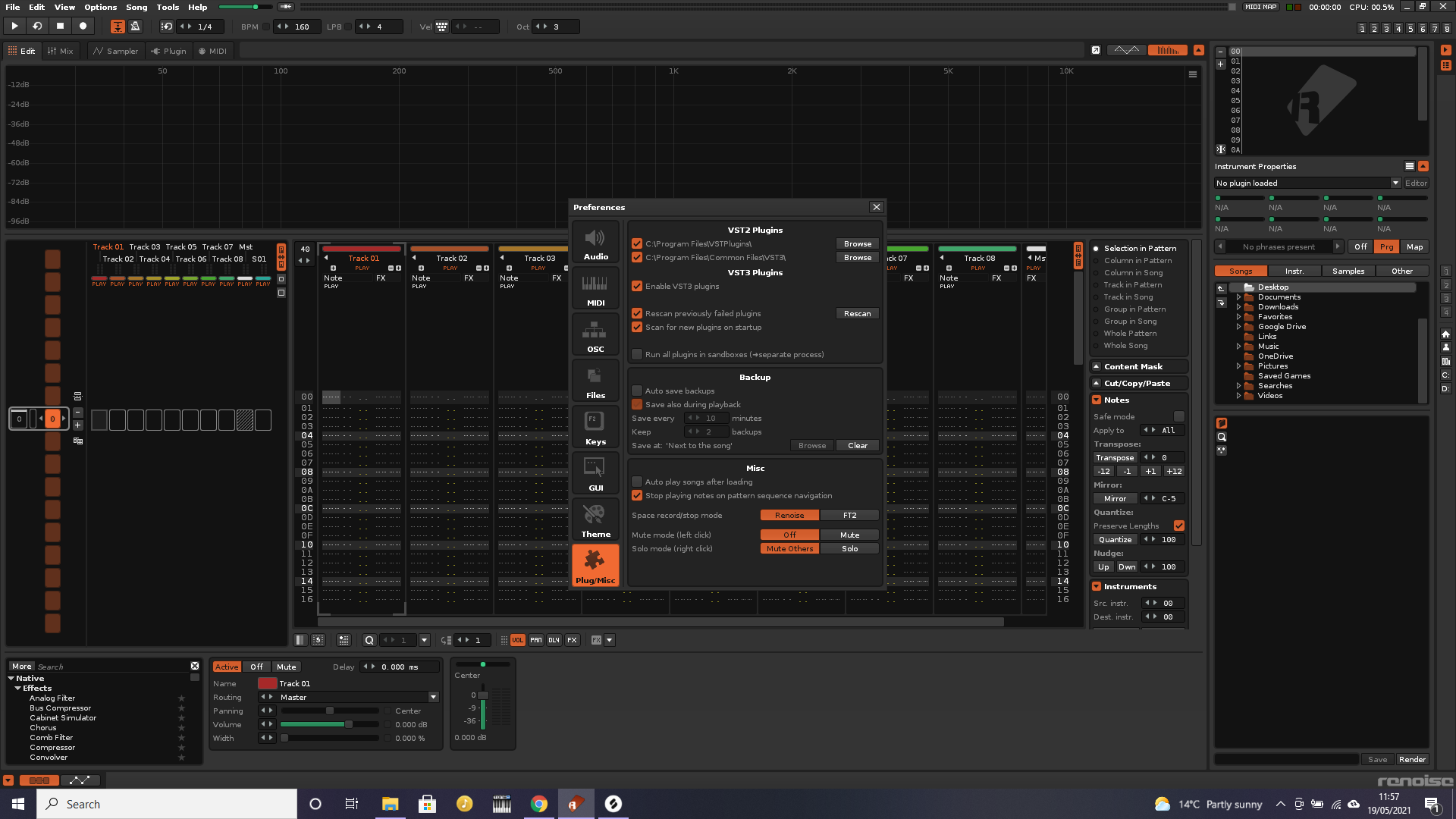
Task: Choose Solo mode for right click
Action: 849,549
